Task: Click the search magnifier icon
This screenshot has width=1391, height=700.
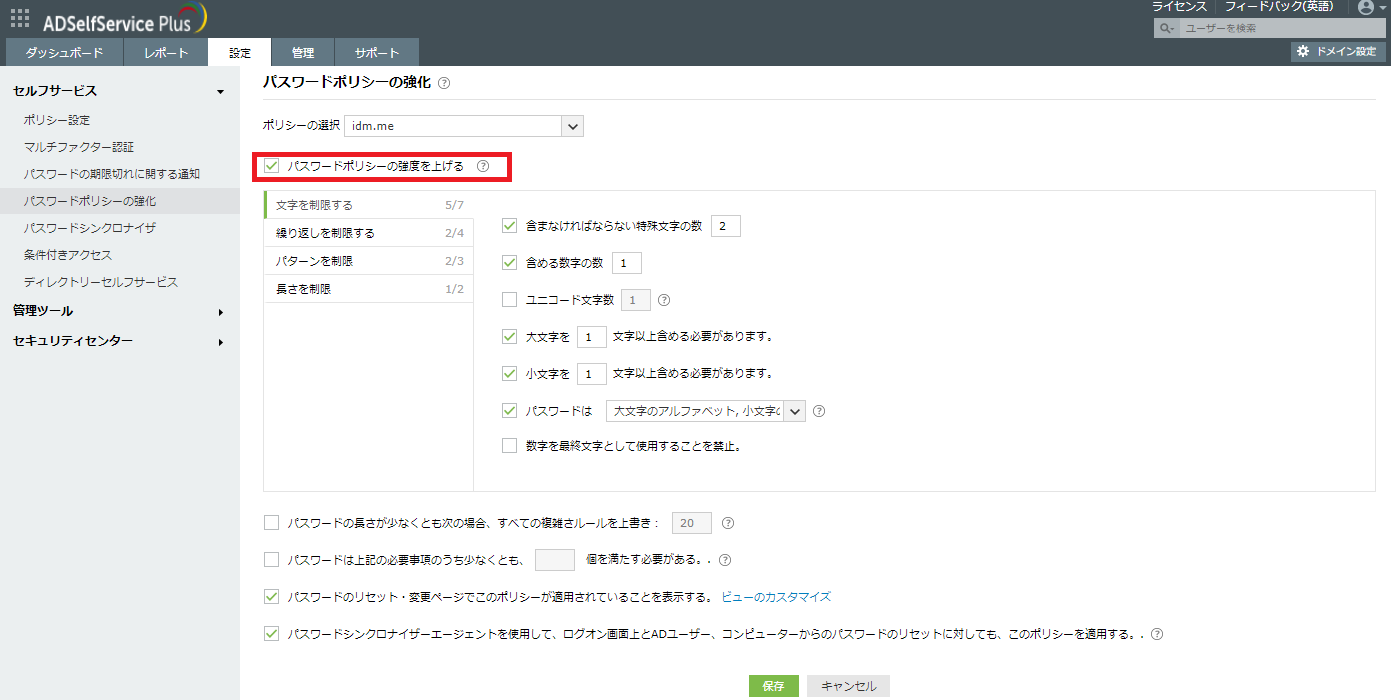Action: [x=1166, y=28]
